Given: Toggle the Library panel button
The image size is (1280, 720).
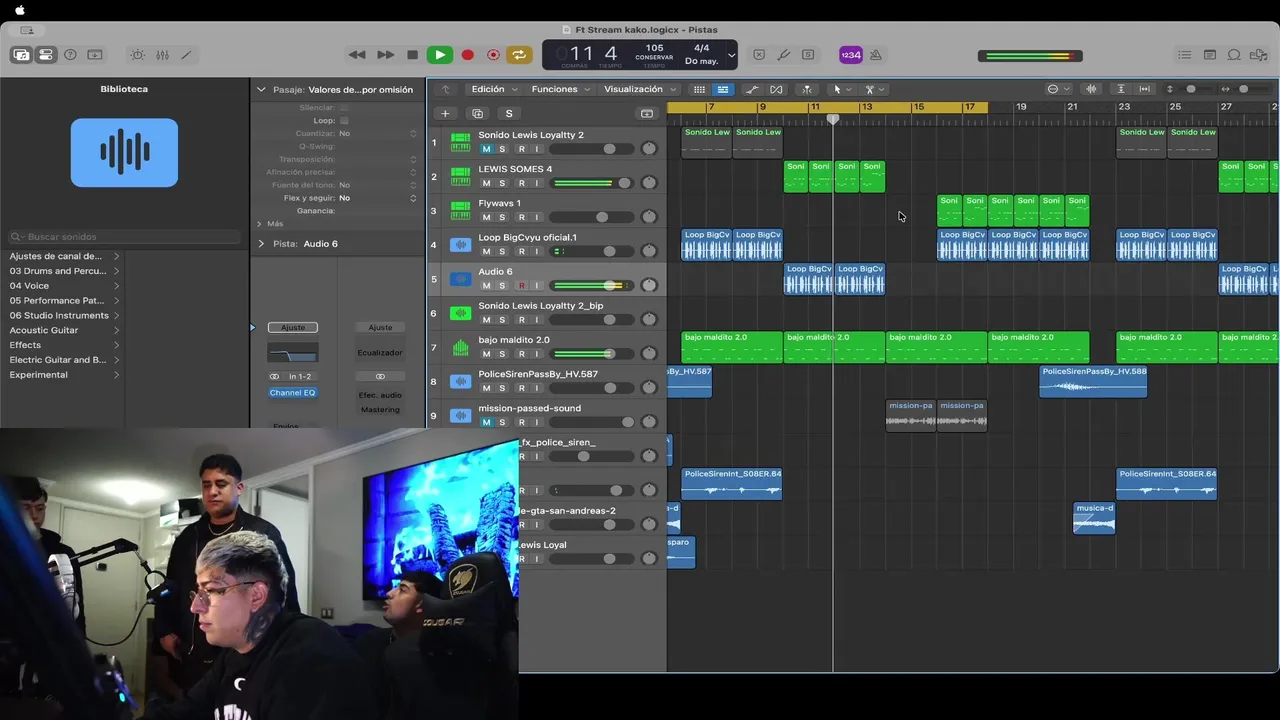Looking at the screenshot, I should (x=20, y=55).
